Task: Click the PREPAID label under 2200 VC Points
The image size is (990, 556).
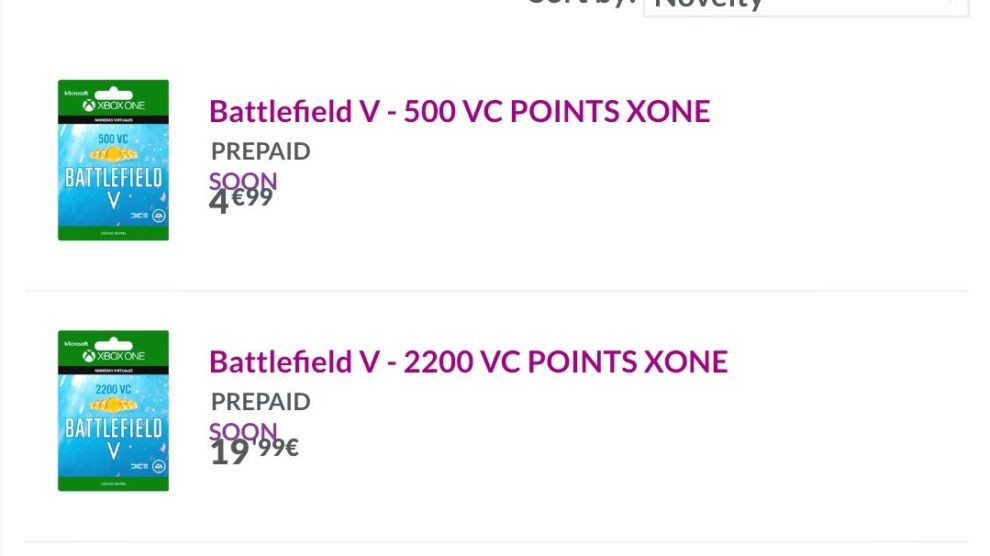Action: click(x=260, y=402)
